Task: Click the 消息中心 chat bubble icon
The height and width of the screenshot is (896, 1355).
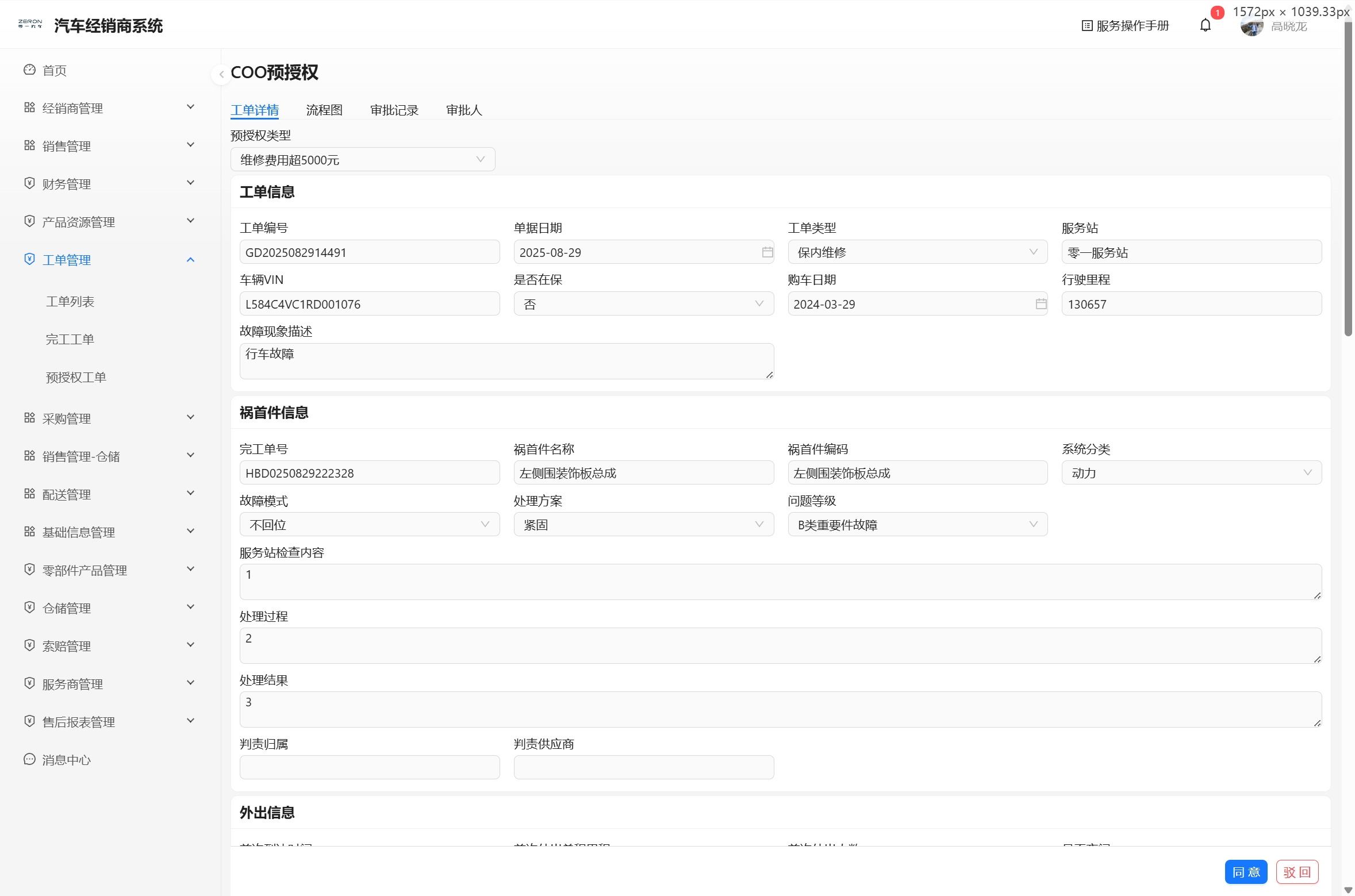Action: coord(30,759)
